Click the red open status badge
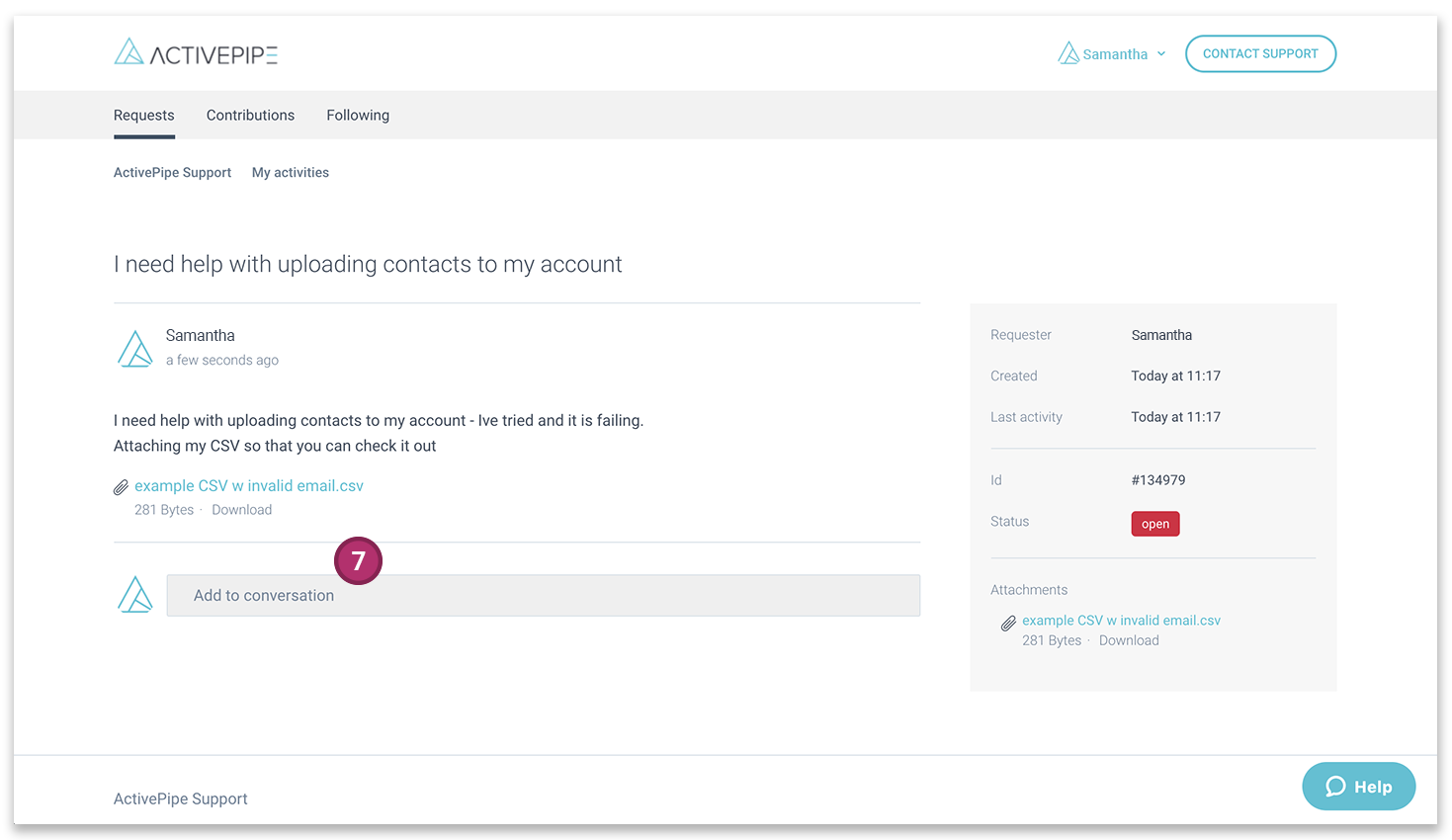 click(1154, 524)
